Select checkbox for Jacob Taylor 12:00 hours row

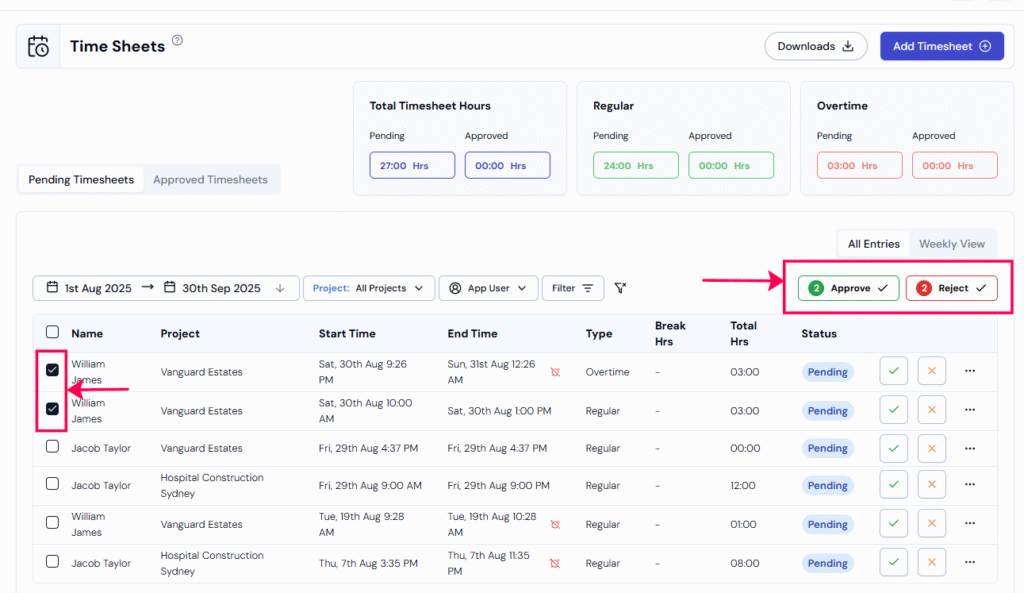(52, 484)
